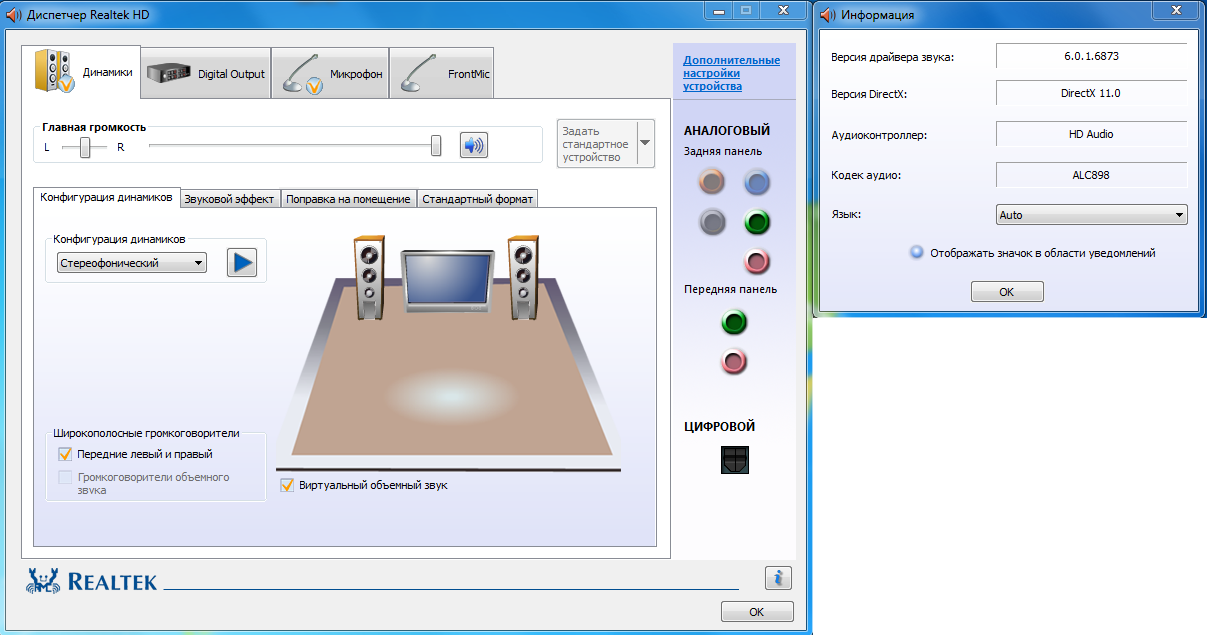Open the Язык dropdown set to Auto
Image resolution: width=1207 pixels, height=635 pixels.
pyautogui.click(x=1092, y=215)
